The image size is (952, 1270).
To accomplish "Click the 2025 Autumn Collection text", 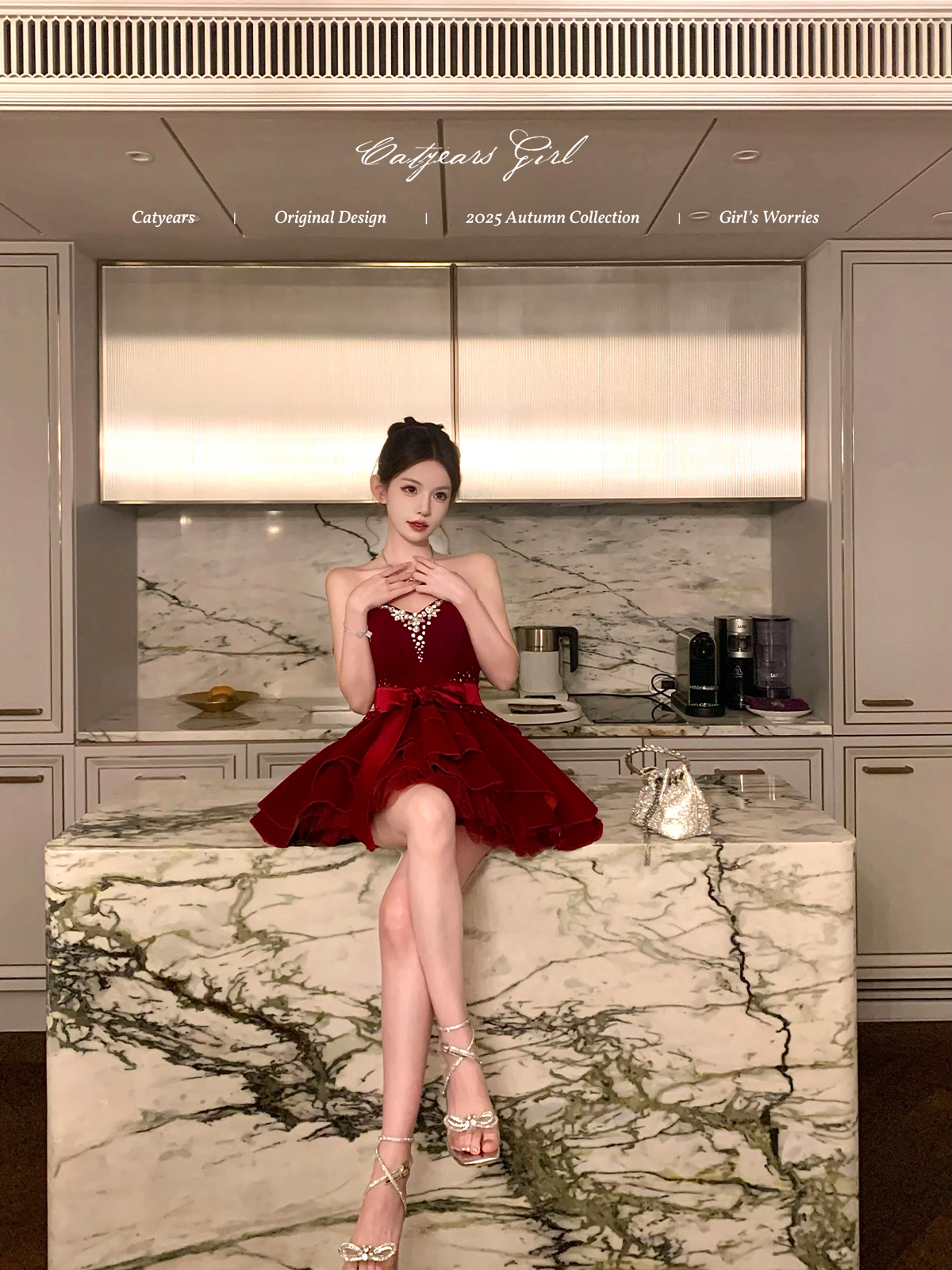I will 552,217.
